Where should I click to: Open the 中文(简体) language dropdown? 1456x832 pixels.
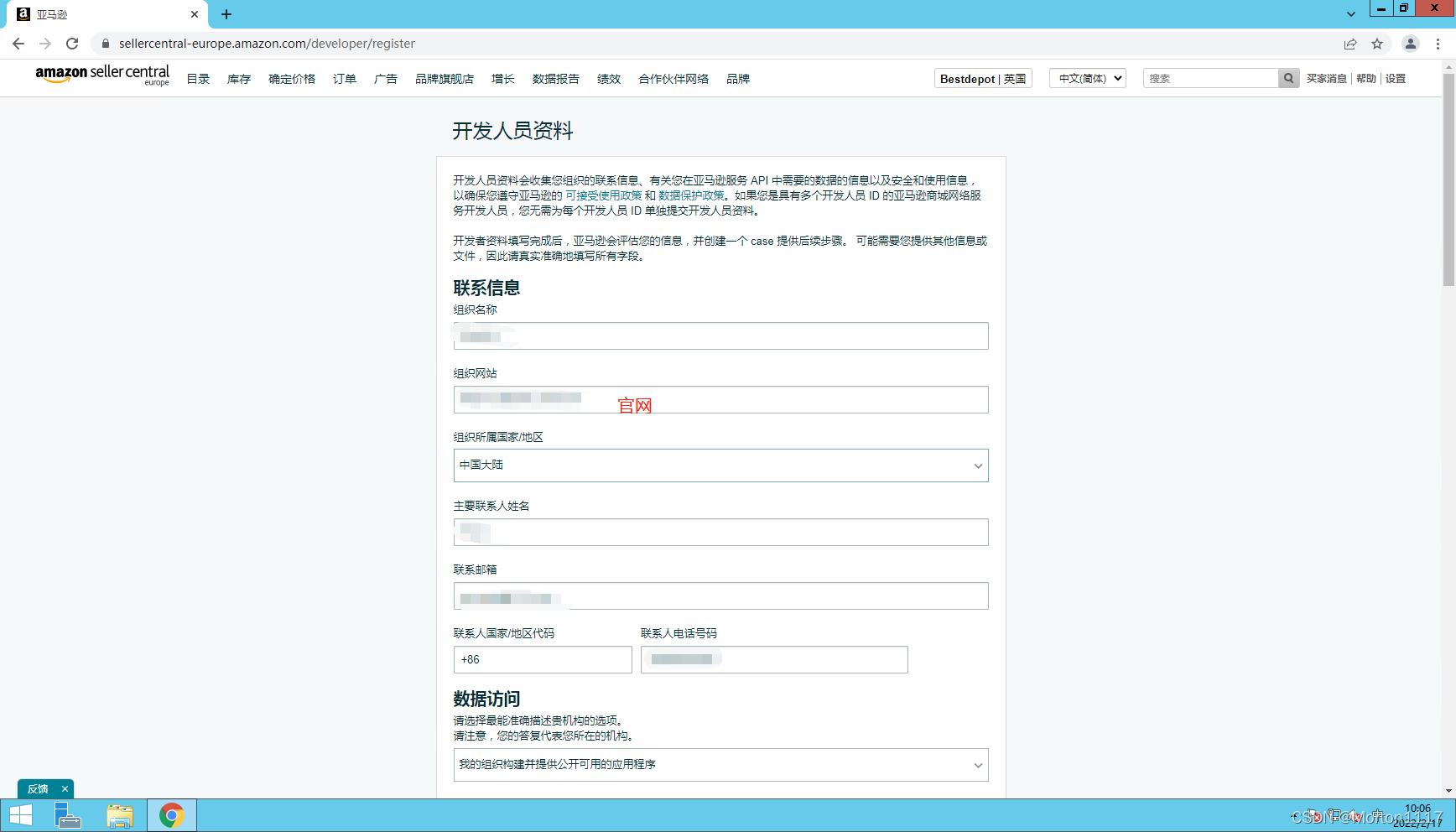pos(1087,78)
